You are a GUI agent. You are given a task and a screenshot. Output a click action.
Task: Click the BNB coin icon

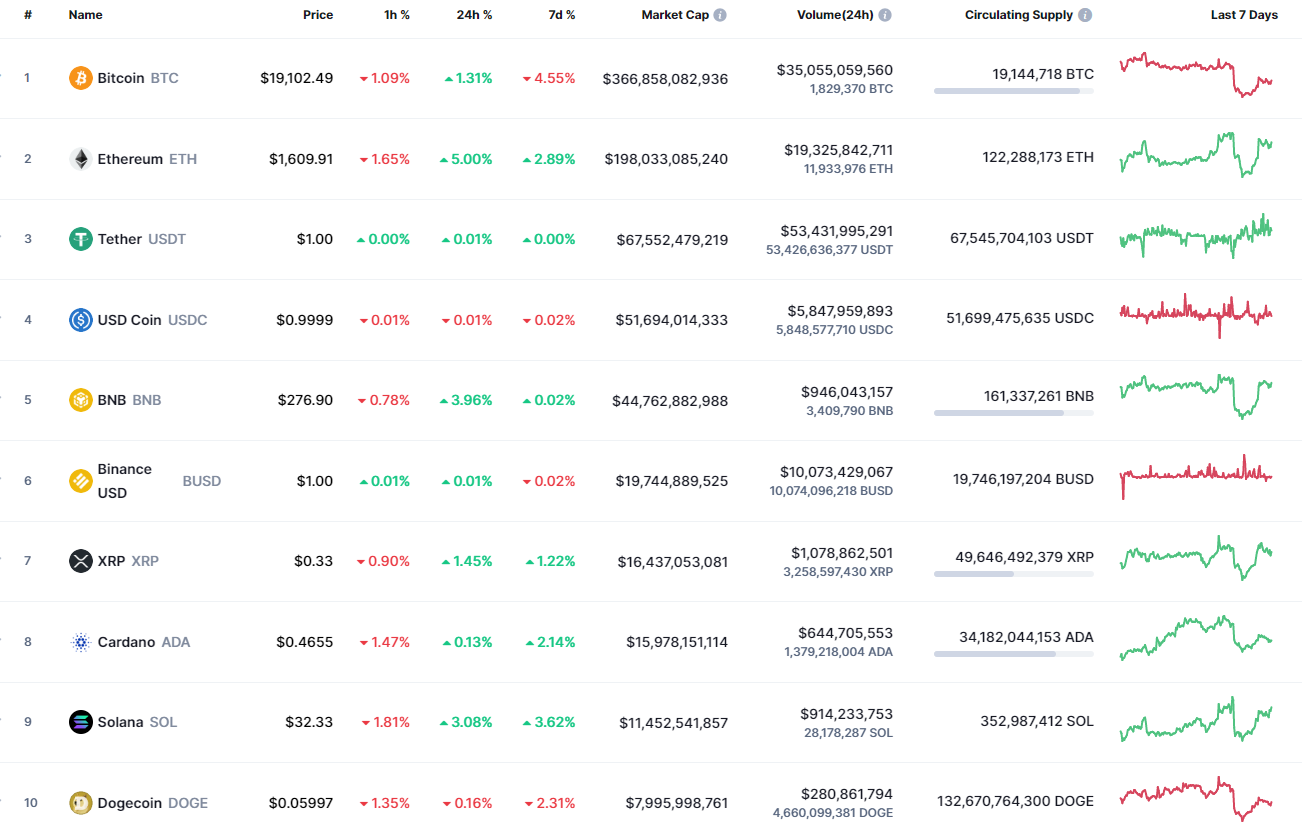coord(78,399)
